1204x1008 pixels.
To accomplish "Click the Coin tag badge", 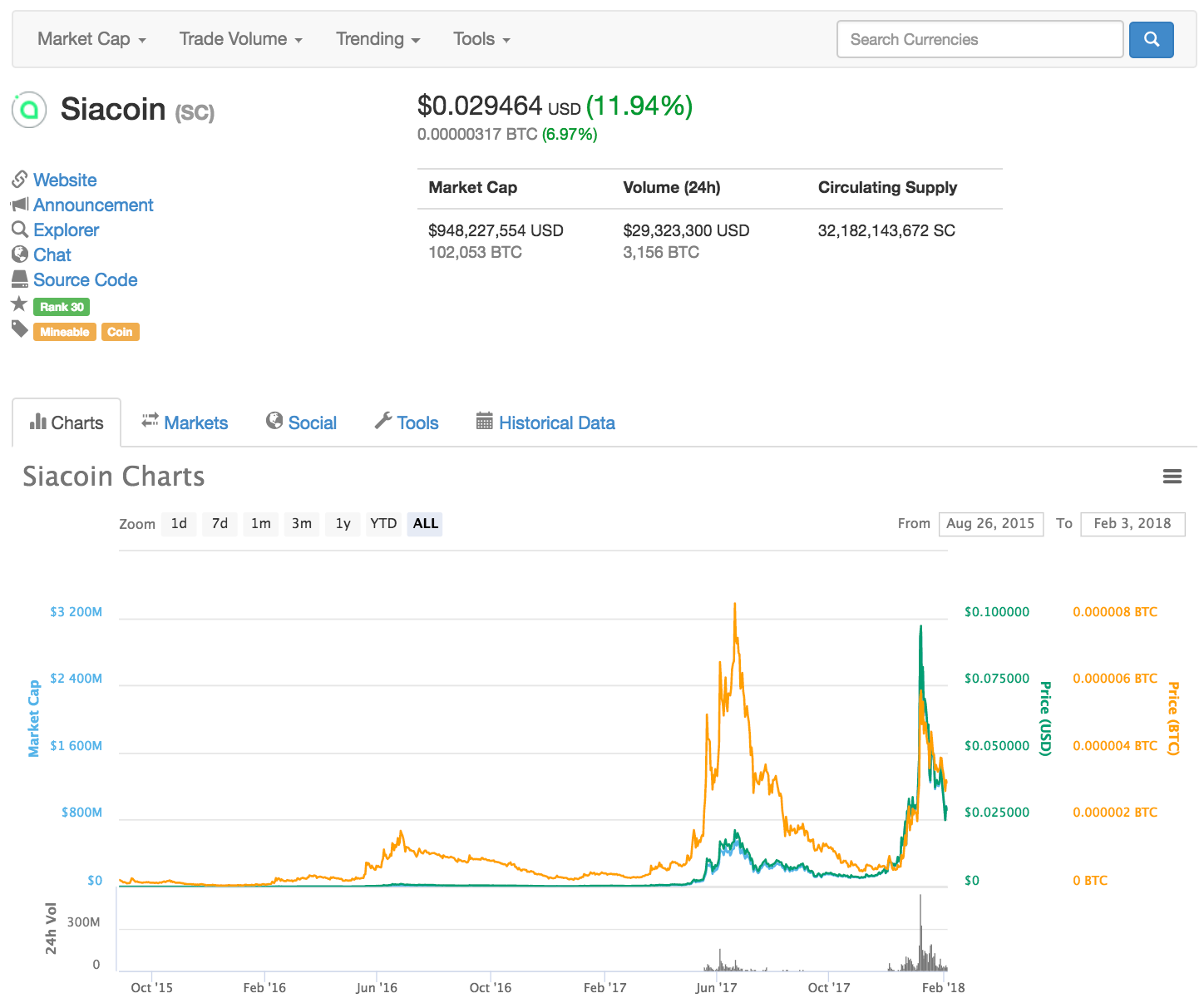I will (x=121, y=332).
